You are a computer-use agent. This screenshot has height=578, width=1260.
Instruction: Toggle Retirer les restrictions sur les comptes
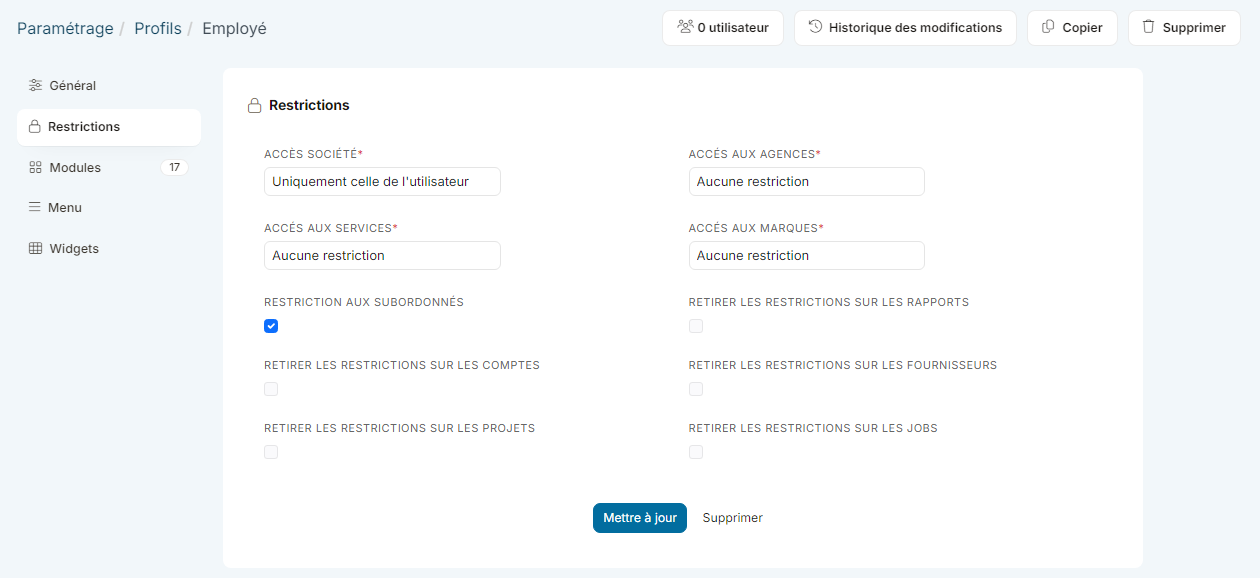(x=271, y=389)
